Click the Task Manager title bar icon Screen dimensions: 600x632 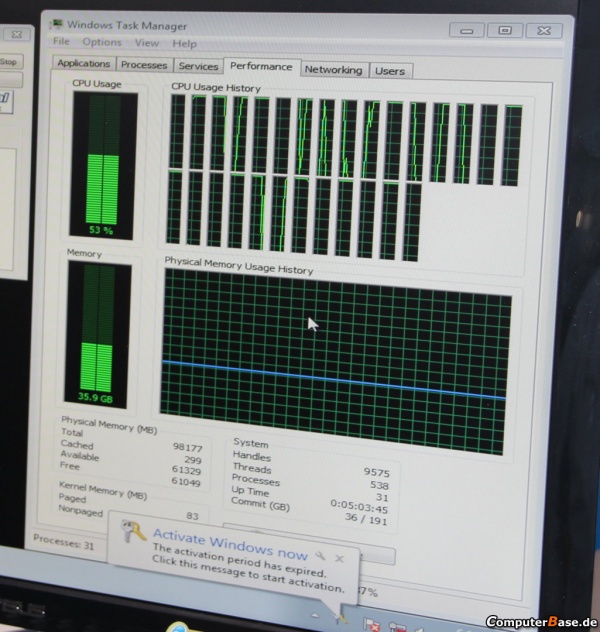[x=56, y=24]
